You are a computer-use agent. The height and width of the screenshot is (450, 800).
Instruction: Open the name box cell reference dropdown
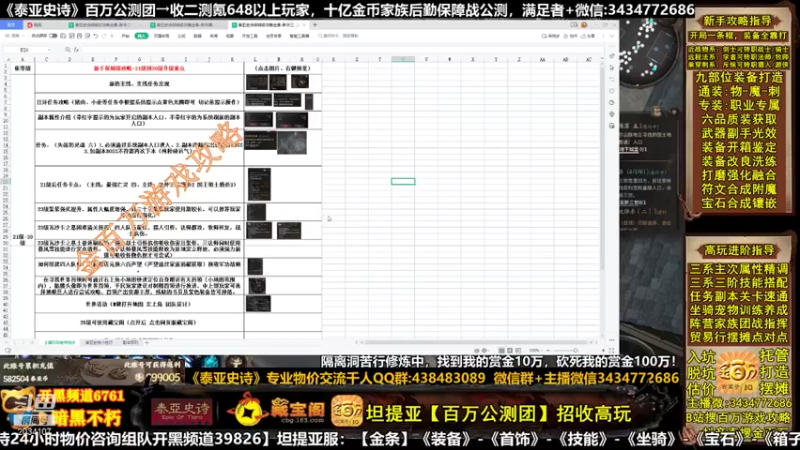(48, 50)
